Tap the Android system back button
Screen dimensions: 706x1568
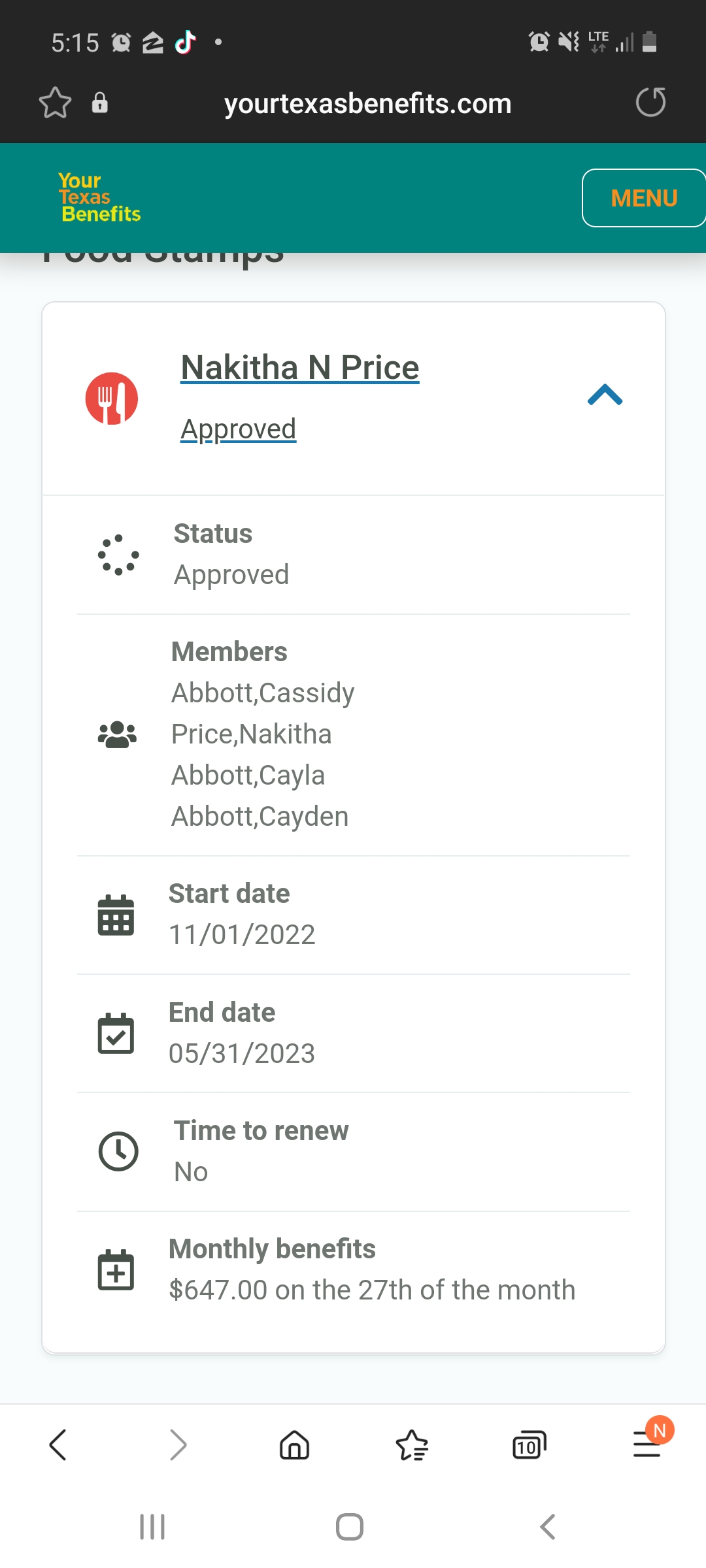pyautogui.click(x=548, y=1527)
